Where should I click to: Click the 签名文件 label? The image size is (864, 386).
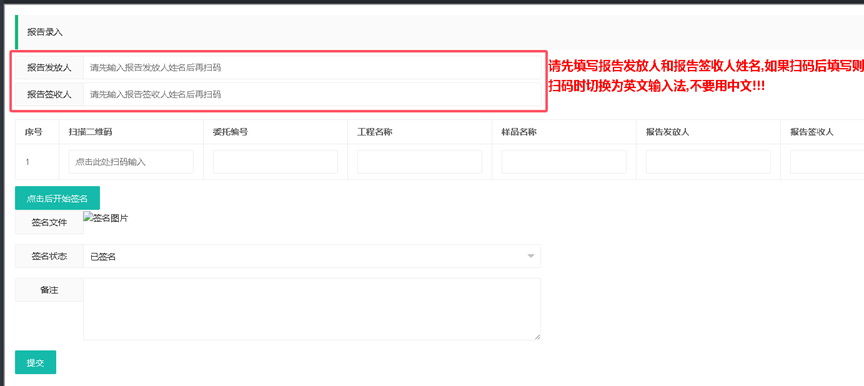[x=49, y=222]
